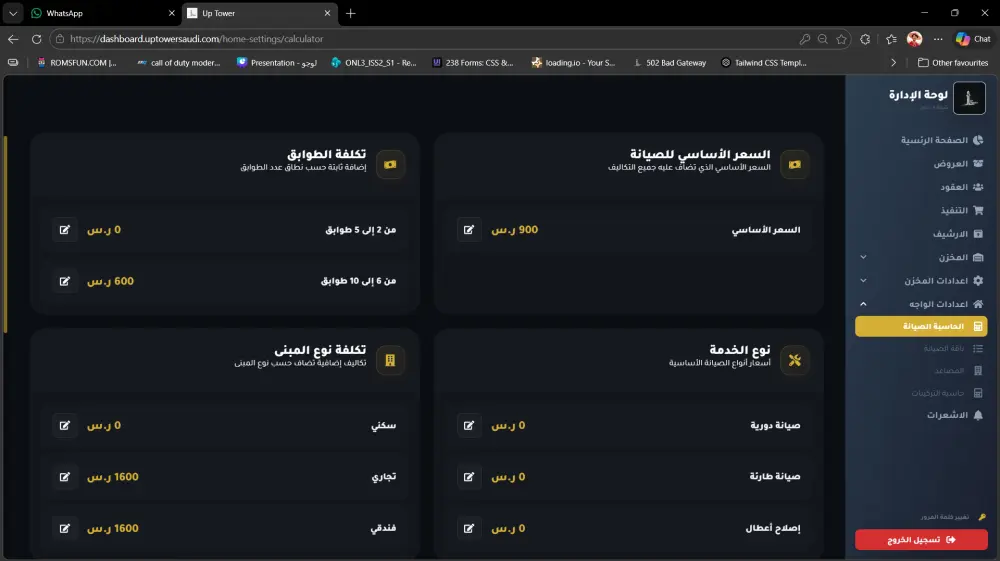Edit the فندقي building type cost
Viewport: 1000px width, 561px height.
pyautogui.click(x=64, y=528)
